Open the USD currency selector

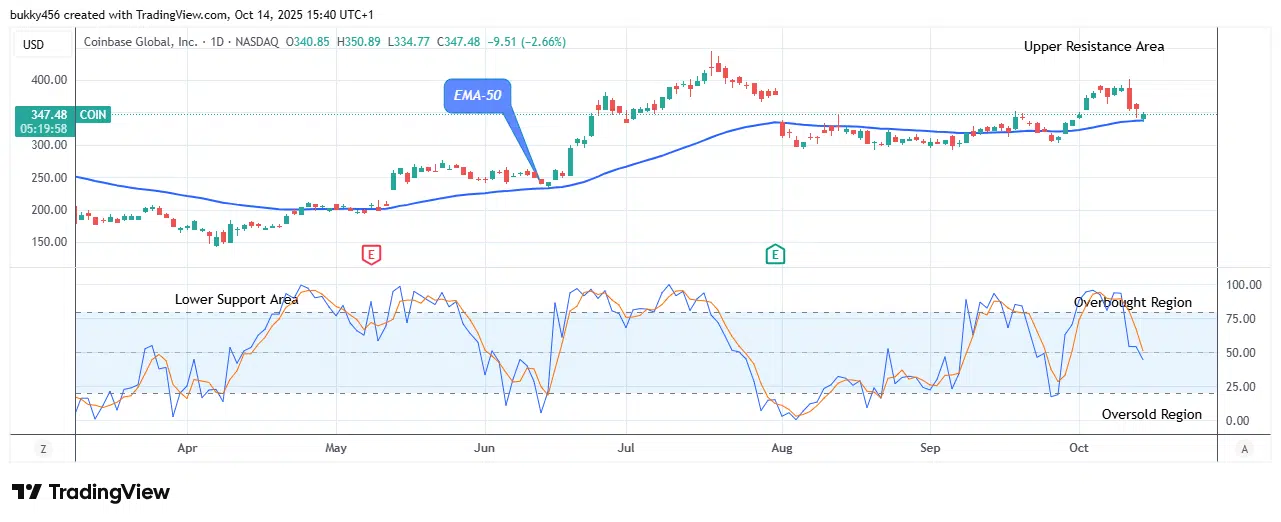coord(34,44)
